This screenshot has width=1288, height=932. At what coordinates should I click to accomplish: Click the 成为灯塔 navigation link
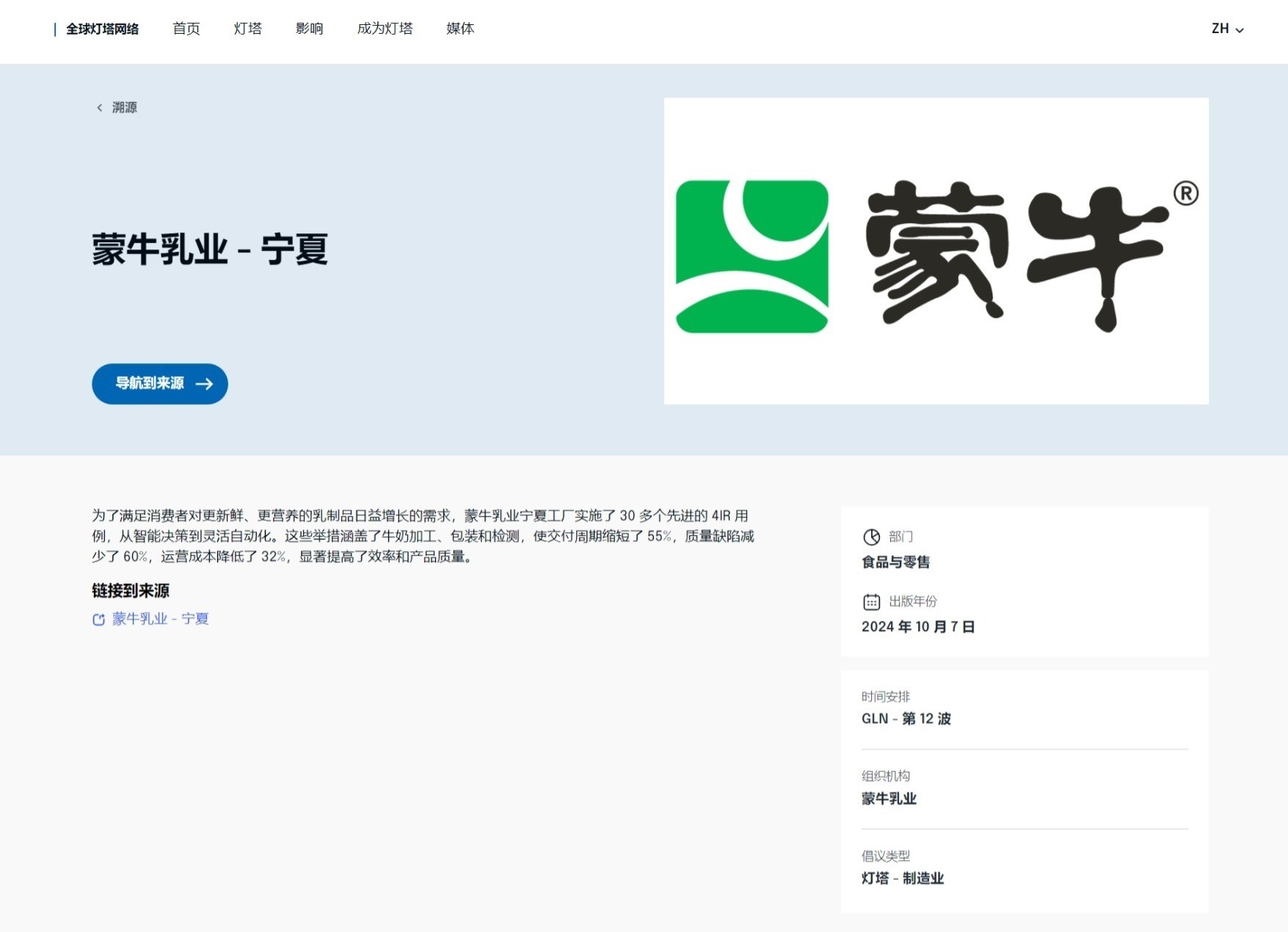385,29
